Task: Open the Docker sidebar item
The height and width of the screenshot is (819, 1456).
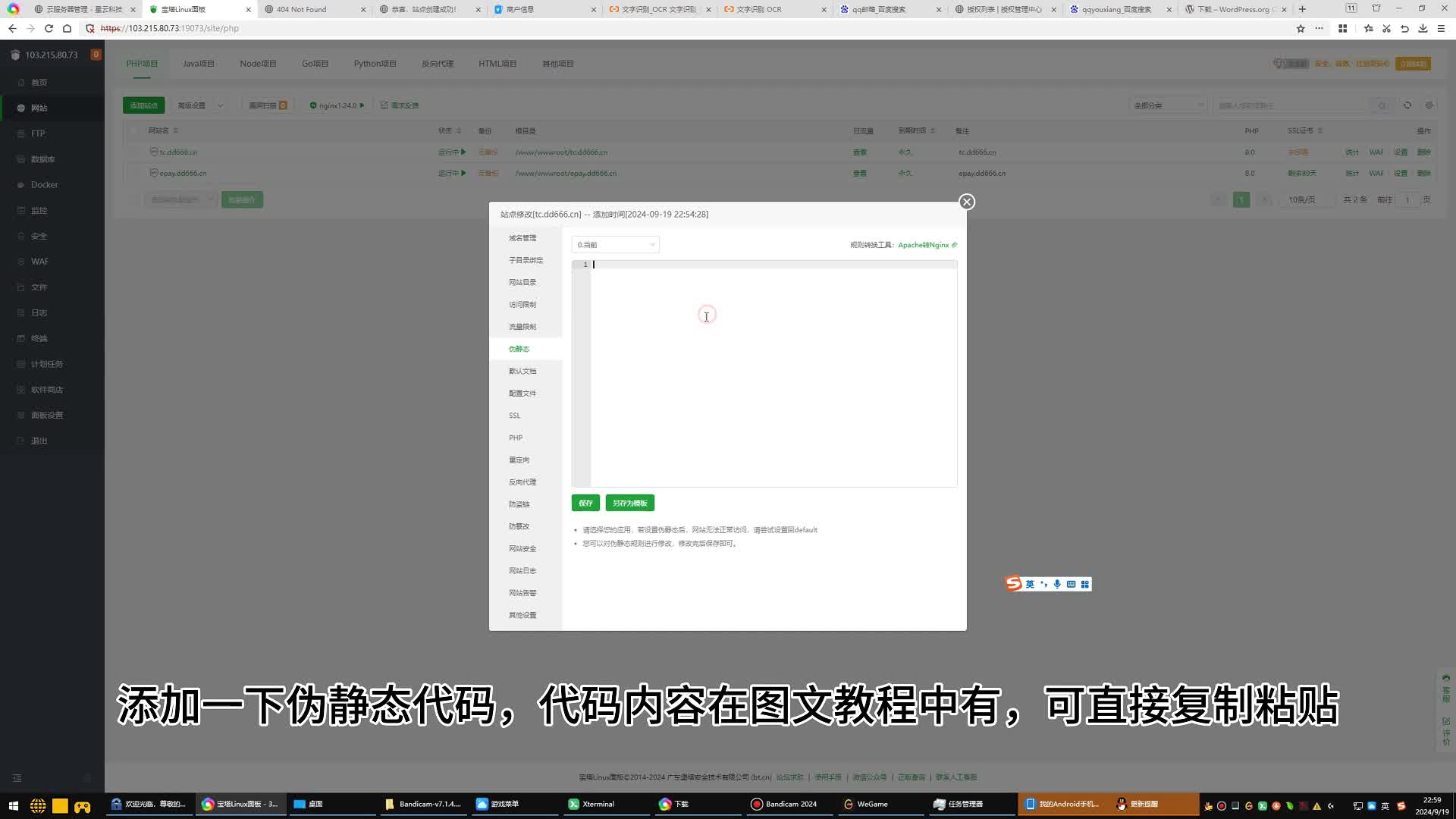Action: [44, 185]
